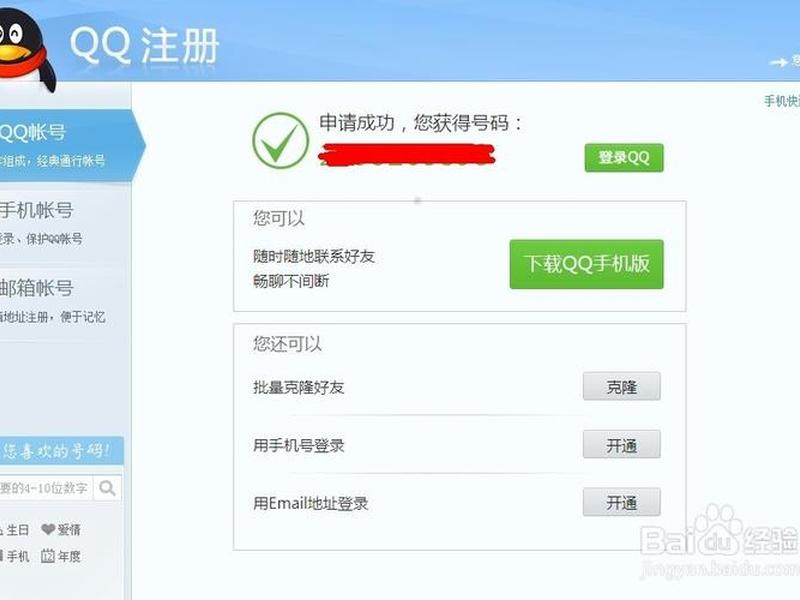The height and width of the screenshot is (600, 800).
Task: Click the QQ注册 page title
Action: (x=144, y=46)
